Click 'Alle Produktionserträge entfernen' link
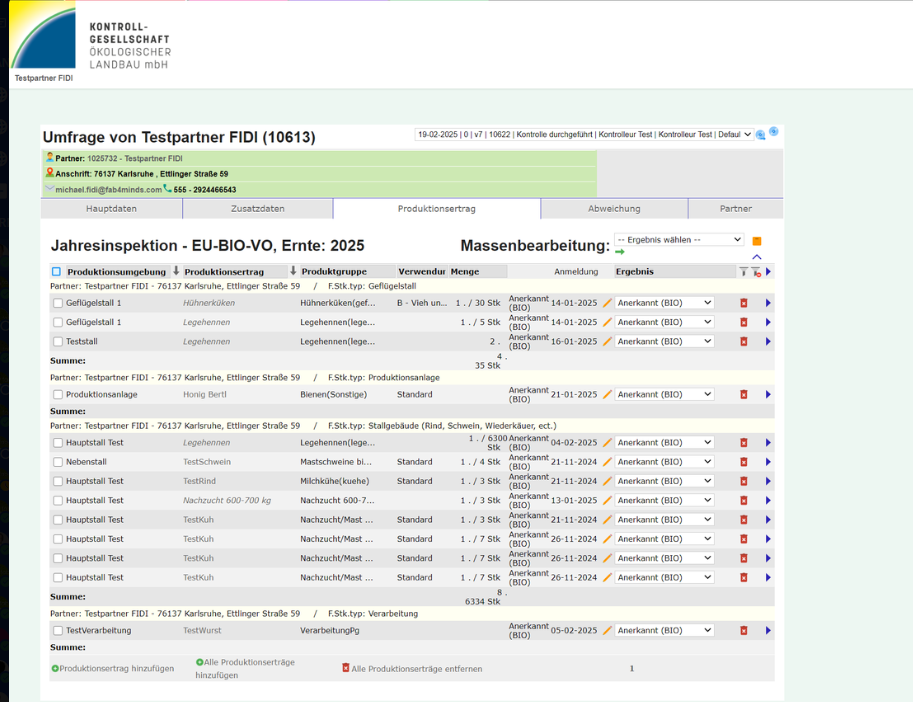Screen dimensions: 913x702 coord(416,669)
